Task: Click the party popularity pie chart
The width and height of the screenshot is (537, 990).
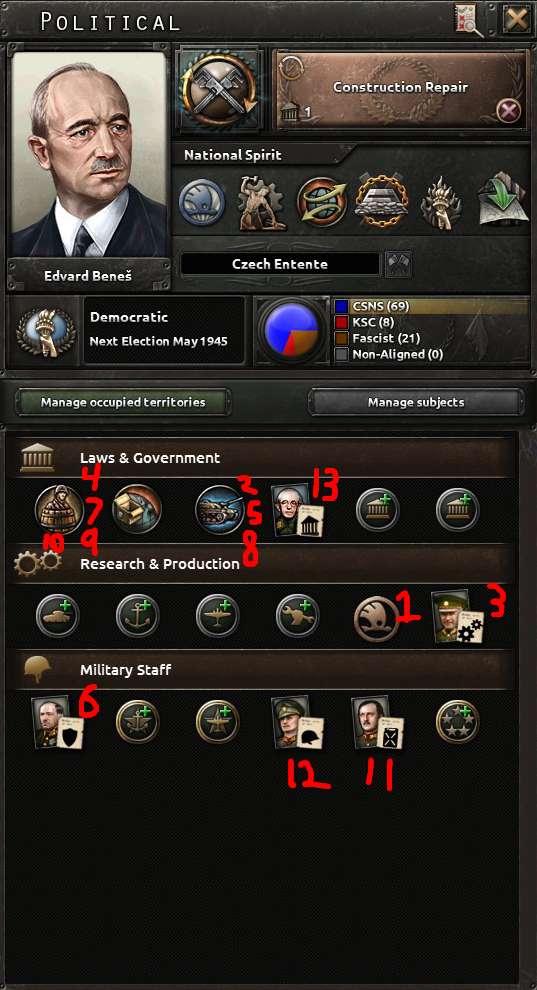Action: coord(292,330)
